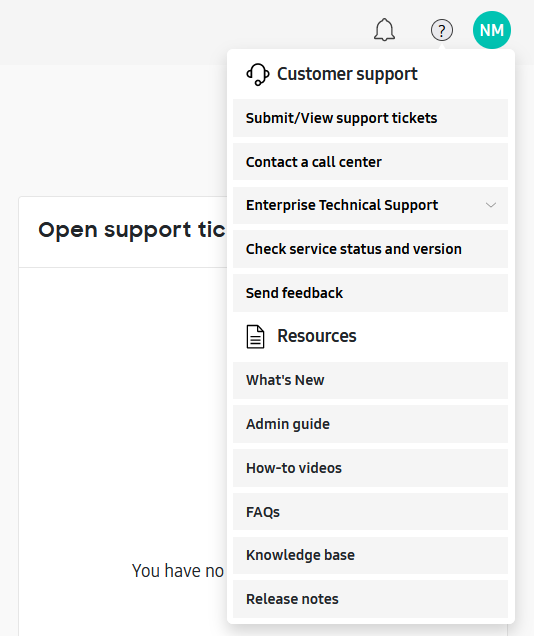The height and width of the screenshot is (636, 534).
Task: Click the Open support tickets card heading
Action: click(132, 230)
